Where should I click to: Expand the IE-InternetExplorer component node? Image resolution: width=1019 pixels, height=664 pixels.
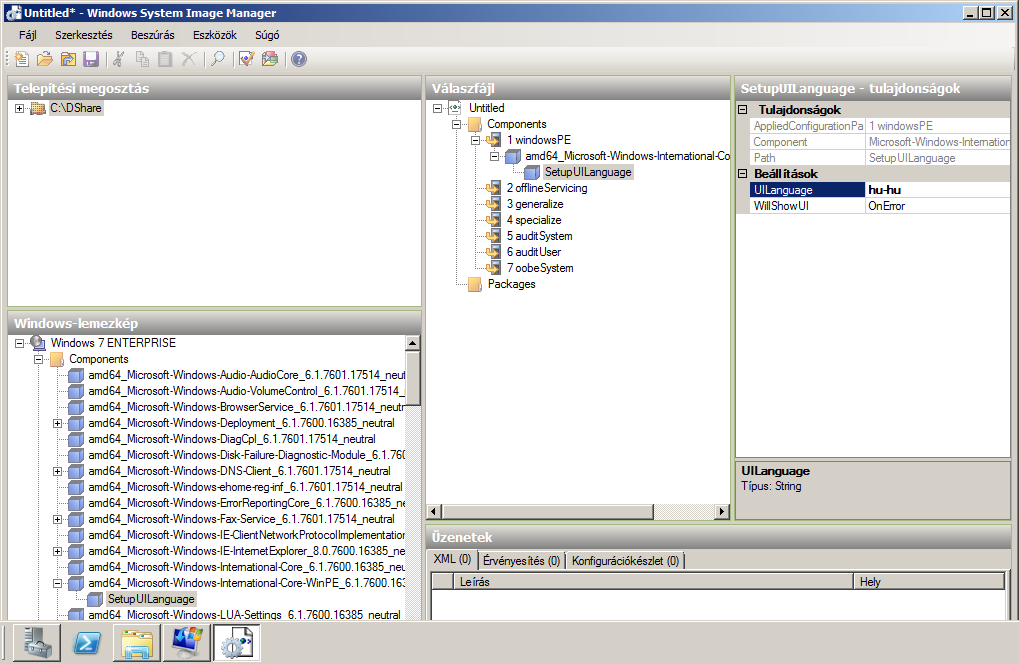[x=57, y=551]
